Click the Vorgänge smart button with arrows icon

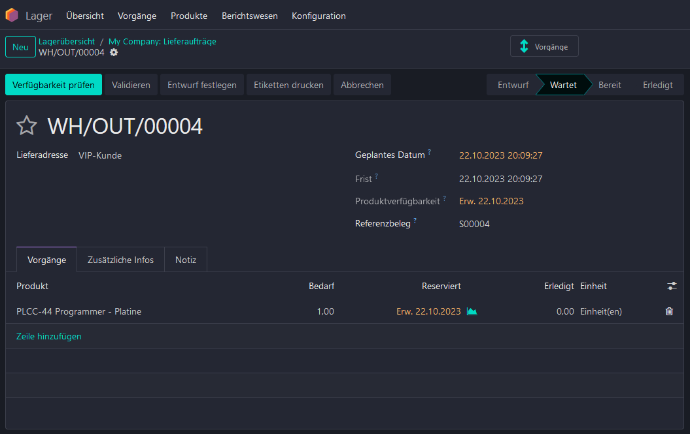click(544, 46)
